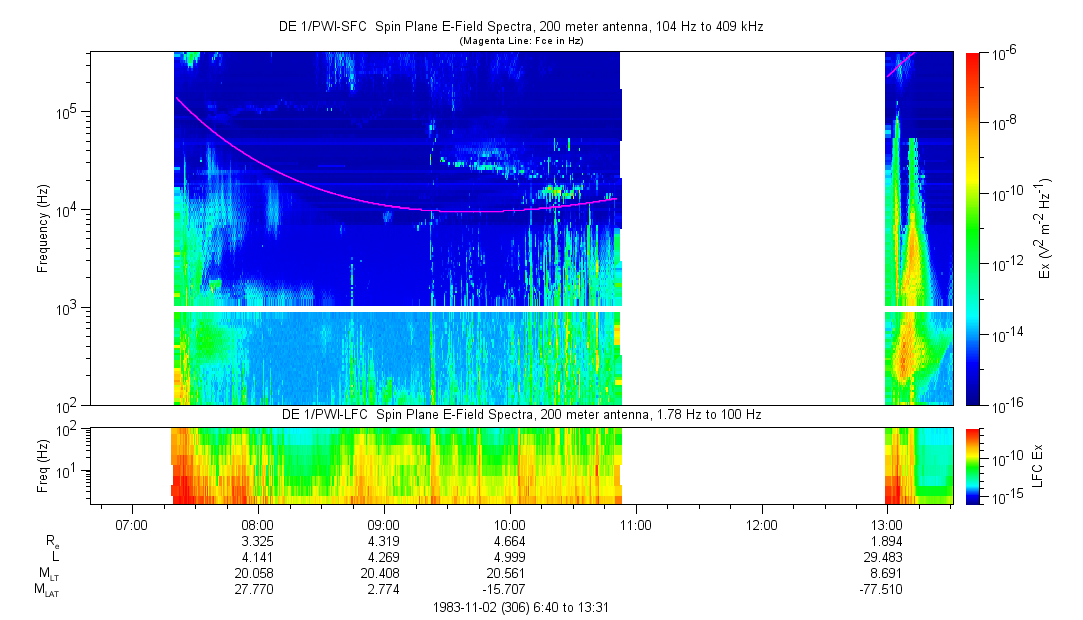Click the dark blue bottom of Ex colorbar
The width and height of the screenshot is (1083, 620).
pos(972,397)
